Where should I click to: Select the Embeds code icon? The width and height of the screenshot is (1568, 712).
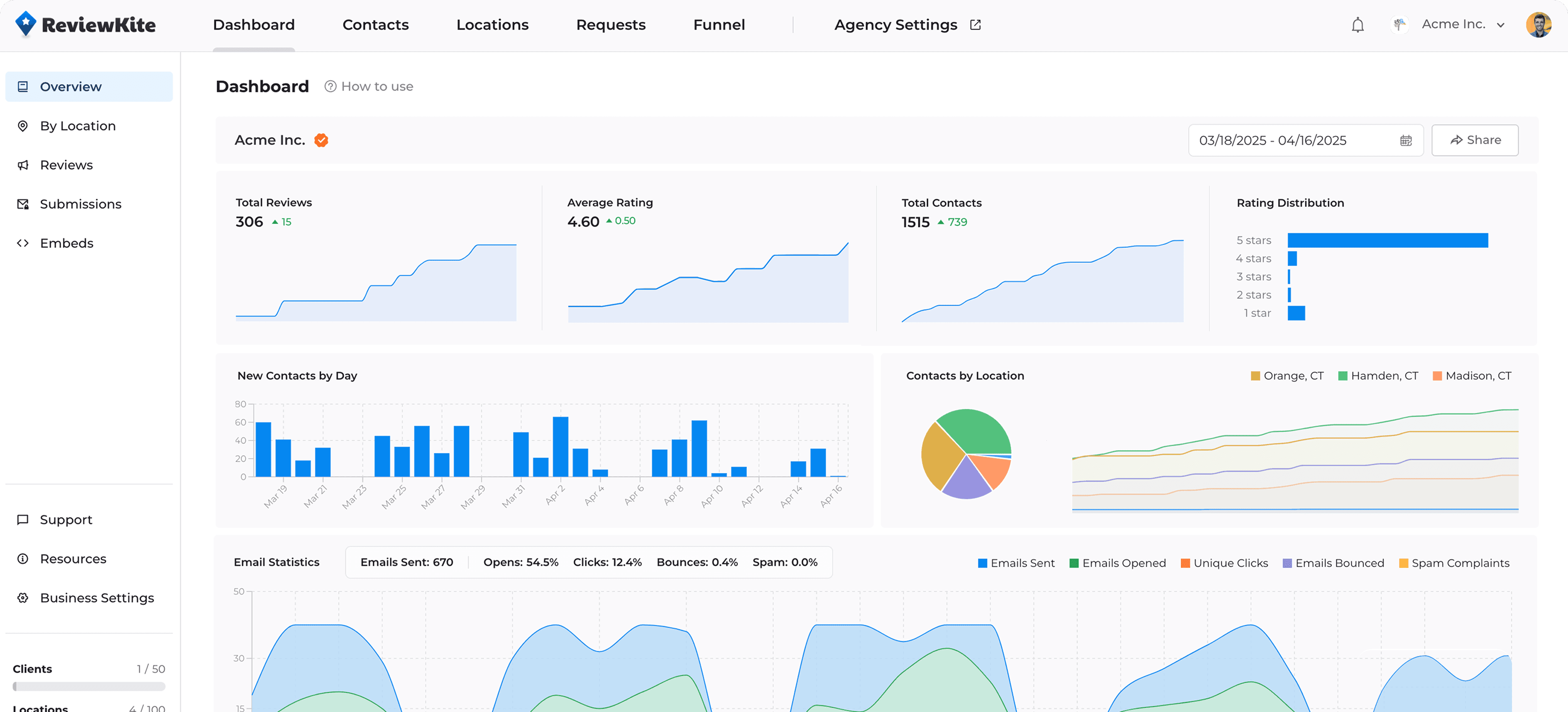[22, 243]
